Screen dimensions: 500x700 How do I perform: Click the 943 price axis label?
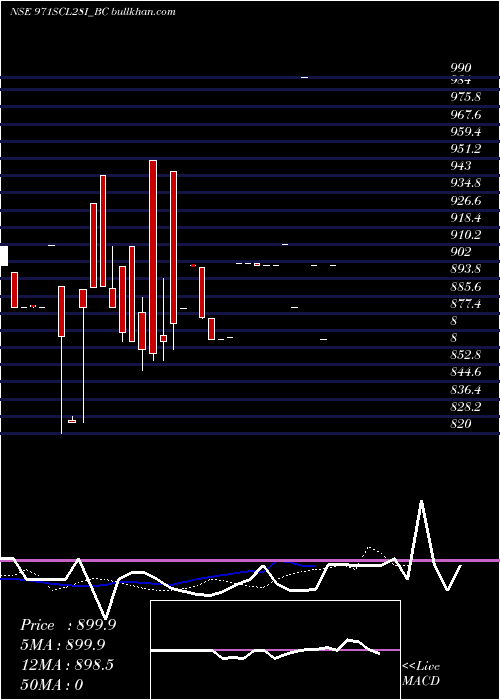(x=461, y=166)
